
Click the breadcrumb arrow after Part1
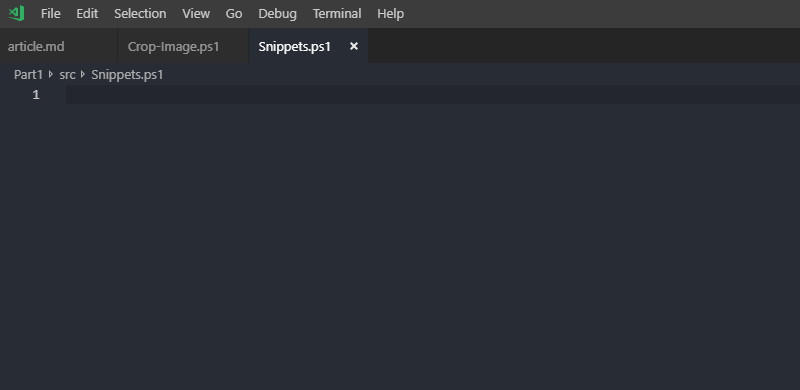point(51,75)
